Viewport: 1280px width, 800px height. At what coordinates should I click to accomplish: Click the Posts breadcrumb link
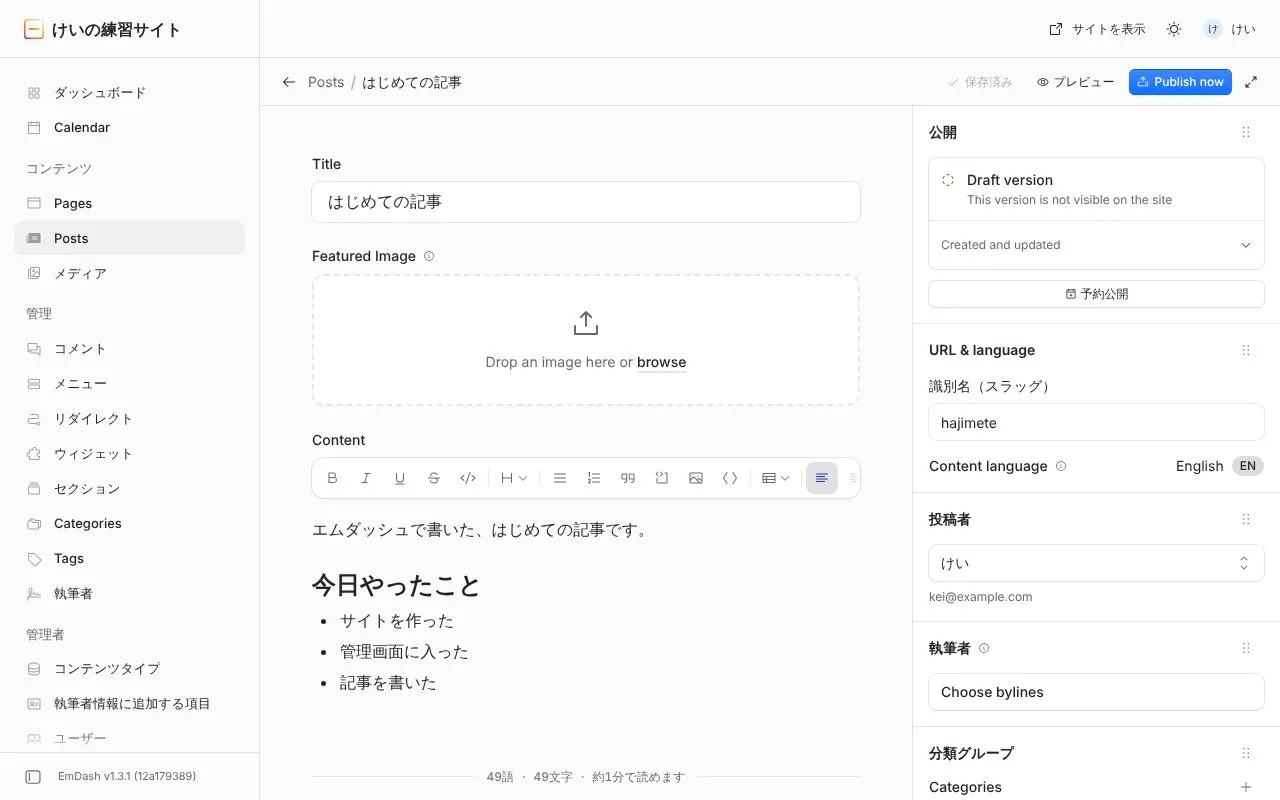[x=326, y=82]
